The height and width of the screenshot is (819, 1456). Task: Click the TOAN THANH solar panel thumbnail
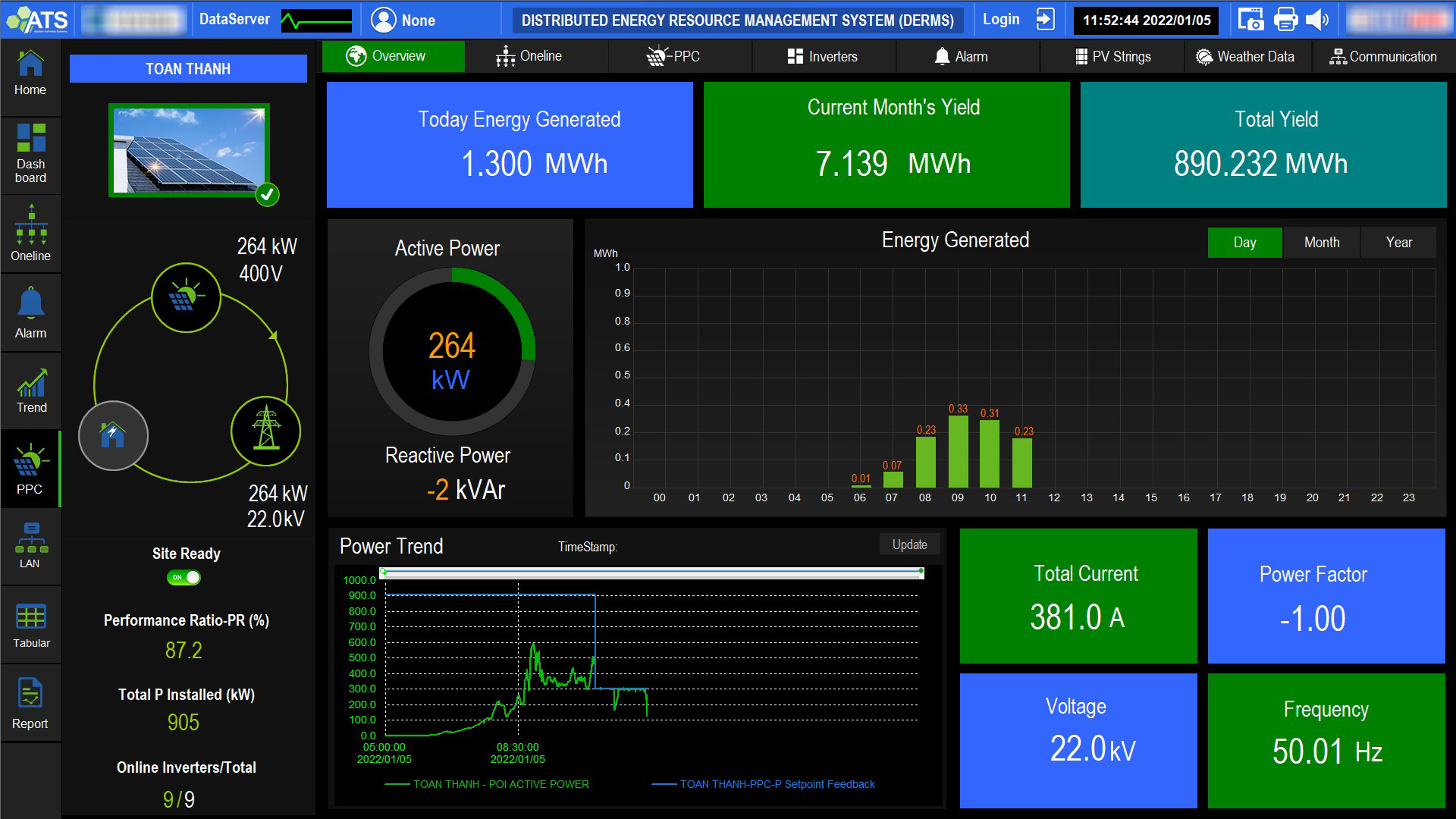click(189, 150)
